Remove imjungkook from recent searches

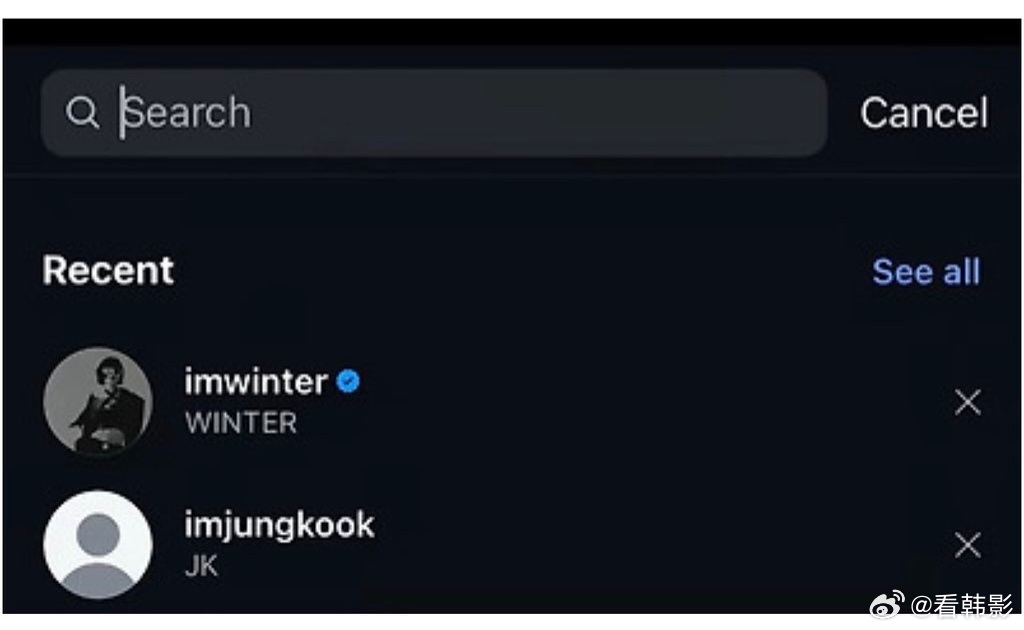tap(967, 545)
